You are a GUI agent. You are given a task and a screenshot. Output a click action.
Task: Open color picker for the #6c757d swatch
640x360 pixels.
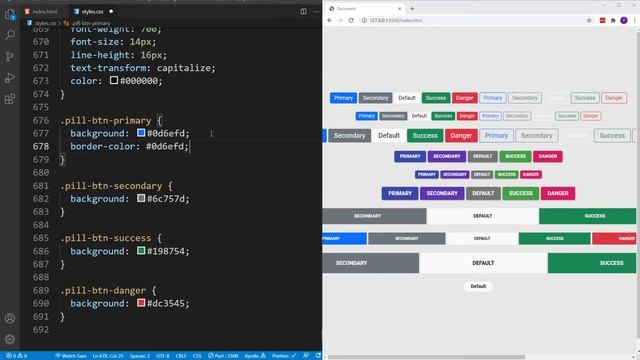(x=141, y=198)
